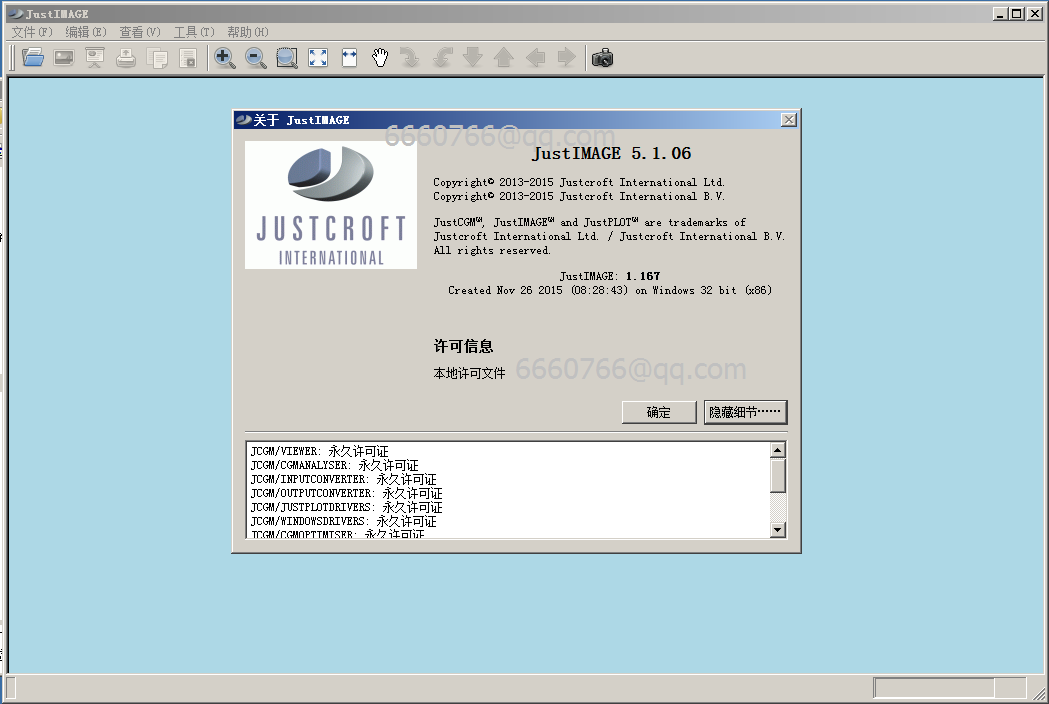The width and height of the screenshot is (1049, 704).
Task: Click the left arrow toolbar icon
Action: click(x=535, y=58)
